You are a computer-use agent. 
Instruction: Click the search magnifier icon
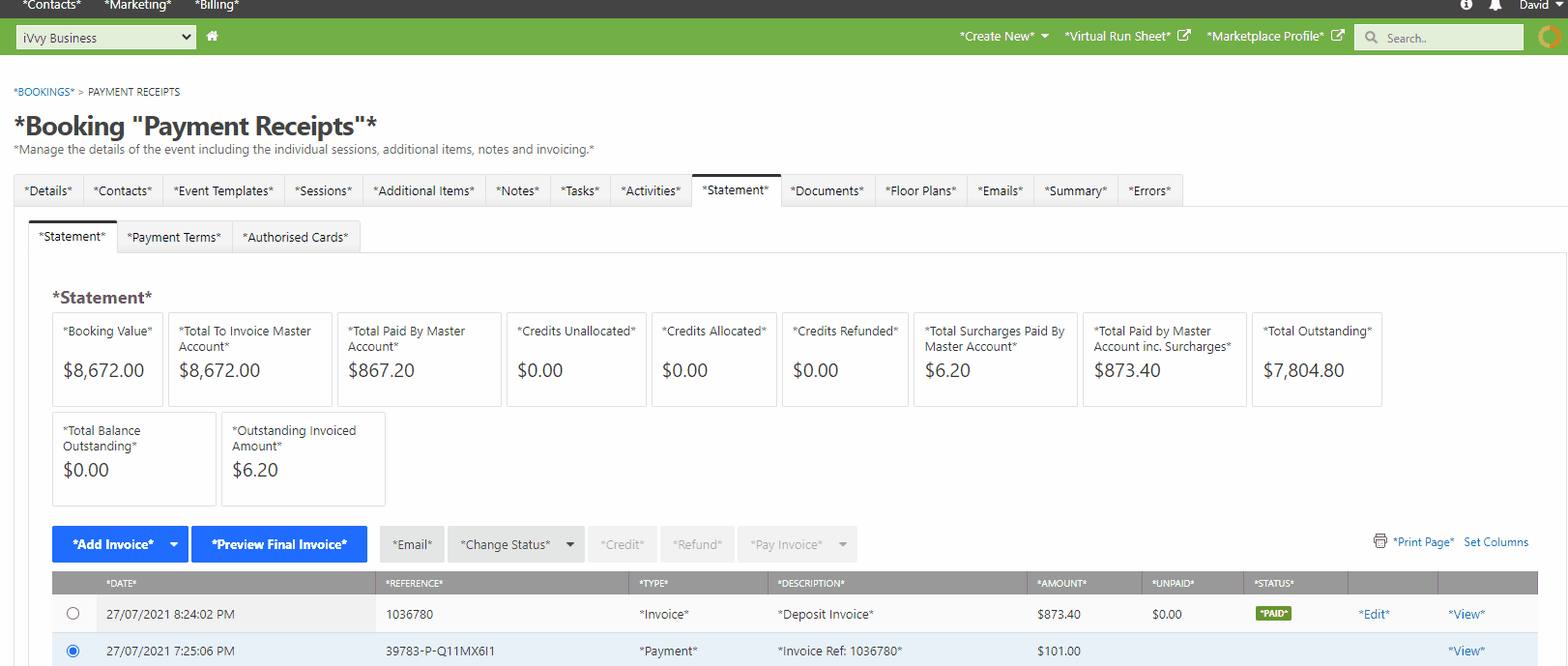[1371, 38]
